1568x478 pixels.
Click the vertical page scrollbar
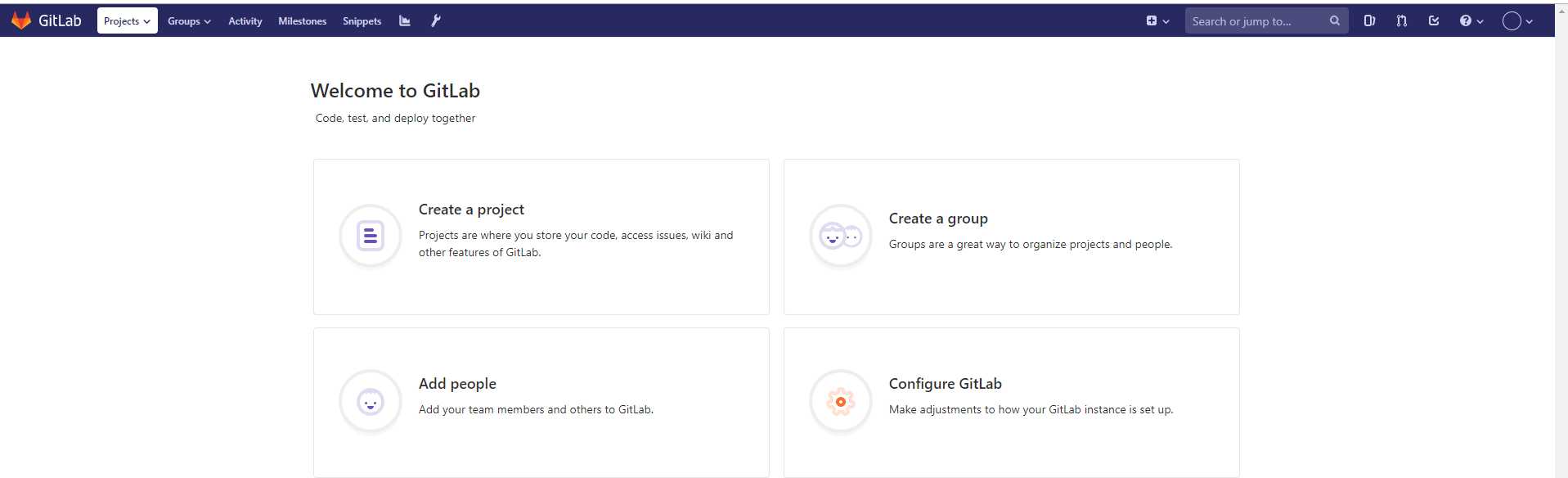(1561, 241)
